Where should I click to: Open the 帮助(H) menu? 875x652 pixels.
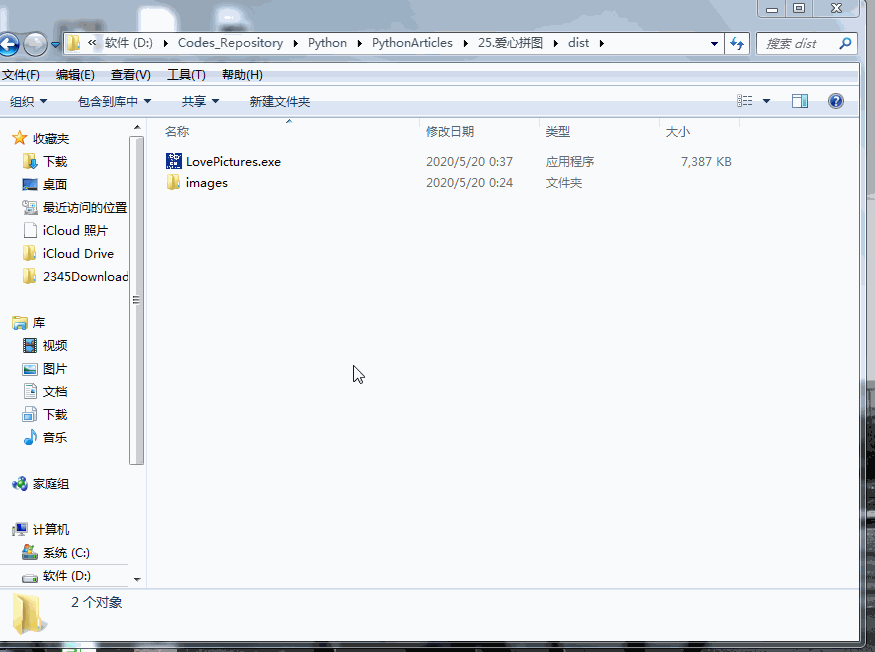(242, 75)
